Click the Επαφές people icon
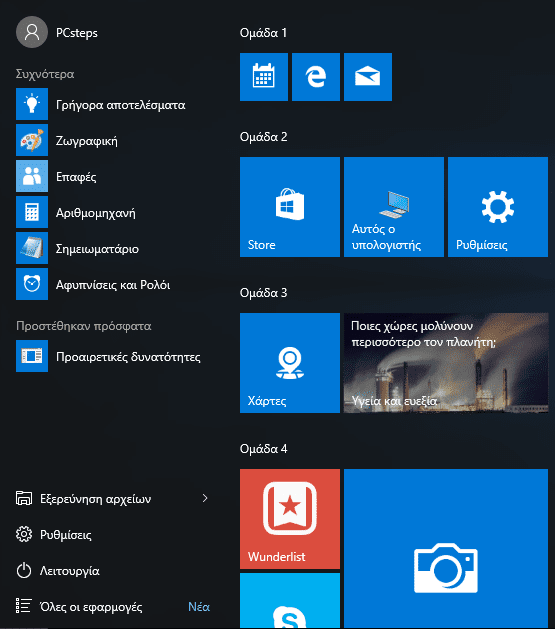 tap(32, 176)
